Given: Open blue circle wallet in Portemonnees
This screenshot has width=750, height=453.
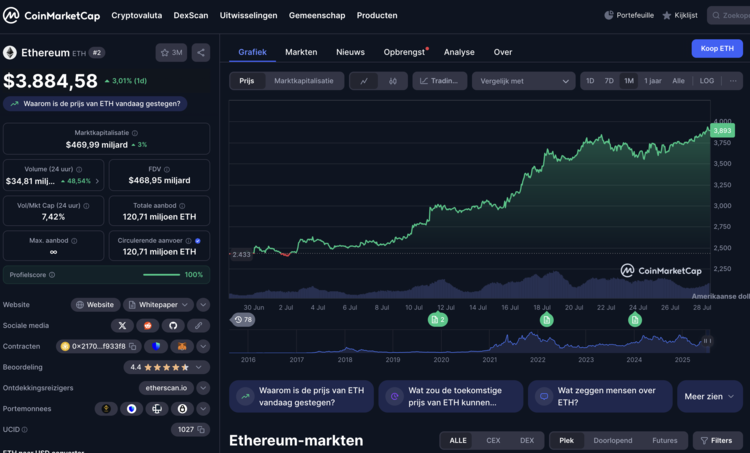Looking at the screenshot, I should (x=132, y=409).
